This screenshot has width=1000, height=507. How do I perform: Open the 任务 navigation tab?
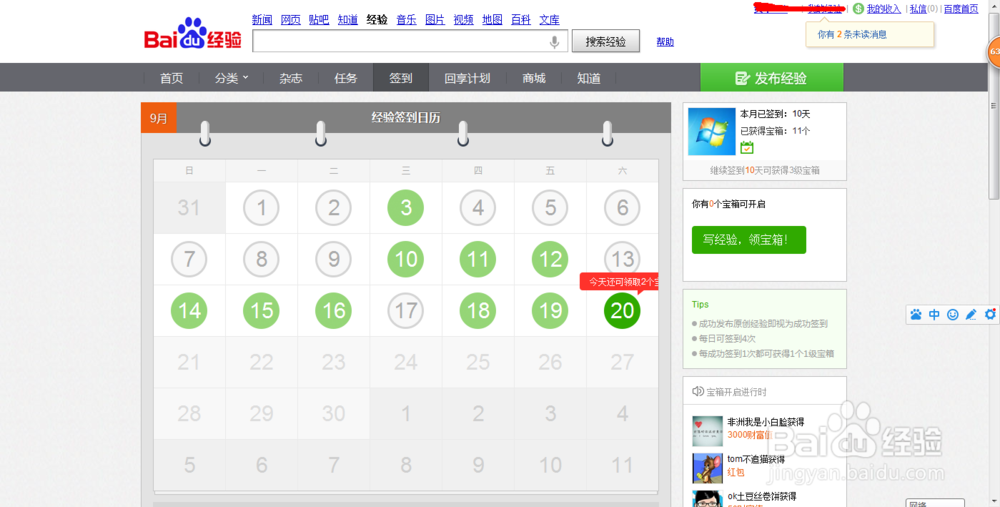coord(346,78)
